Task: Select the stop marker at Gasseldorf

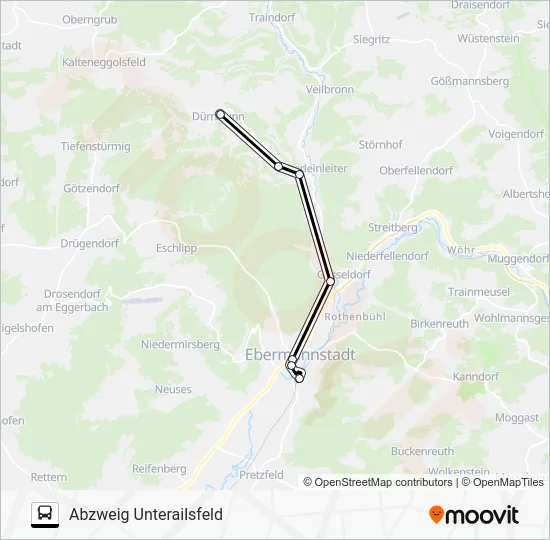Action: tap(330, 281)
